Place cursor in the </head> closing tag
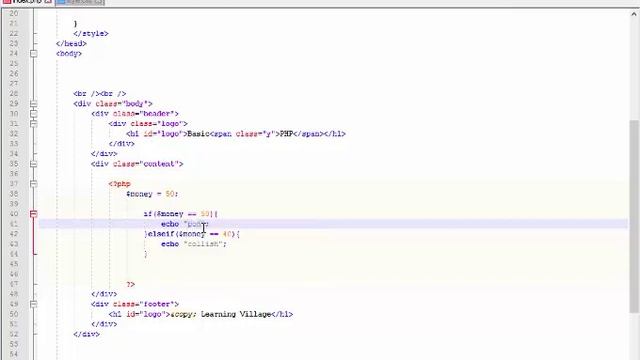 click(x=71, y=44)
